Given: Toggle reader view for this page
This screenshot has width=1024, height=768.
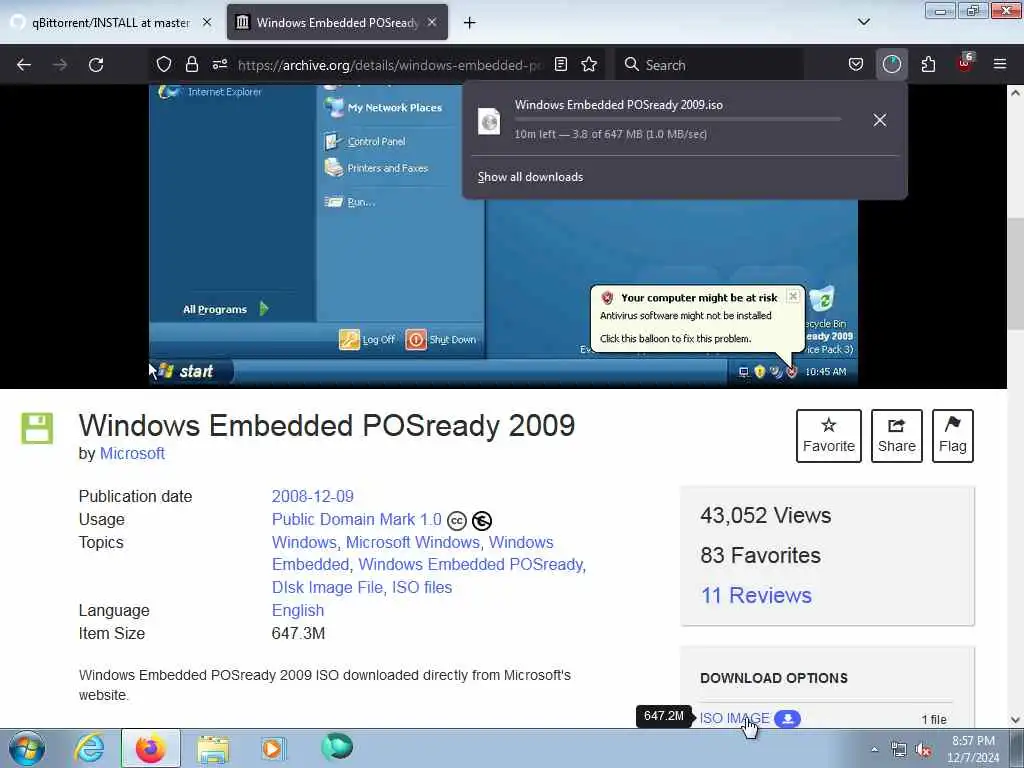Looking at the screenshot, I should pyautogui.click(x=561, y=64).
